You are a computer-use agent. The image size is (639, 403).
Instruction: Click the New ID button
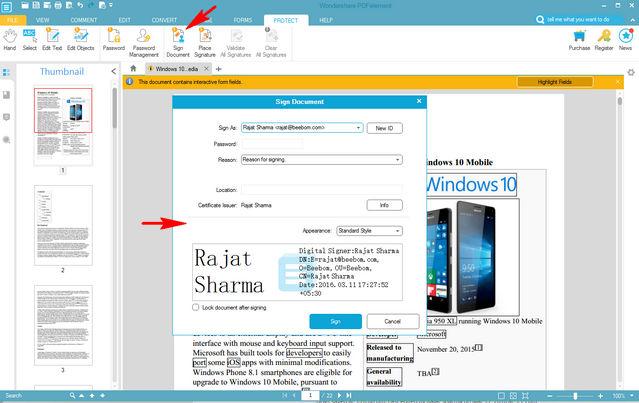tap(384, 128)
